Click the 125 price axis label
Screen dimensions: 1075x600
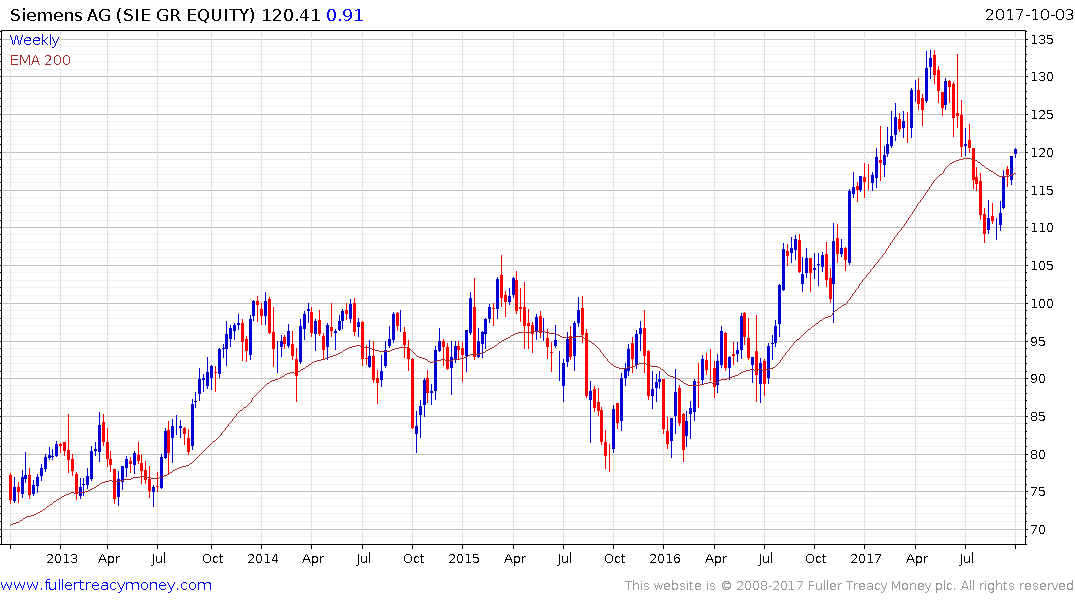coord(1042,115)
